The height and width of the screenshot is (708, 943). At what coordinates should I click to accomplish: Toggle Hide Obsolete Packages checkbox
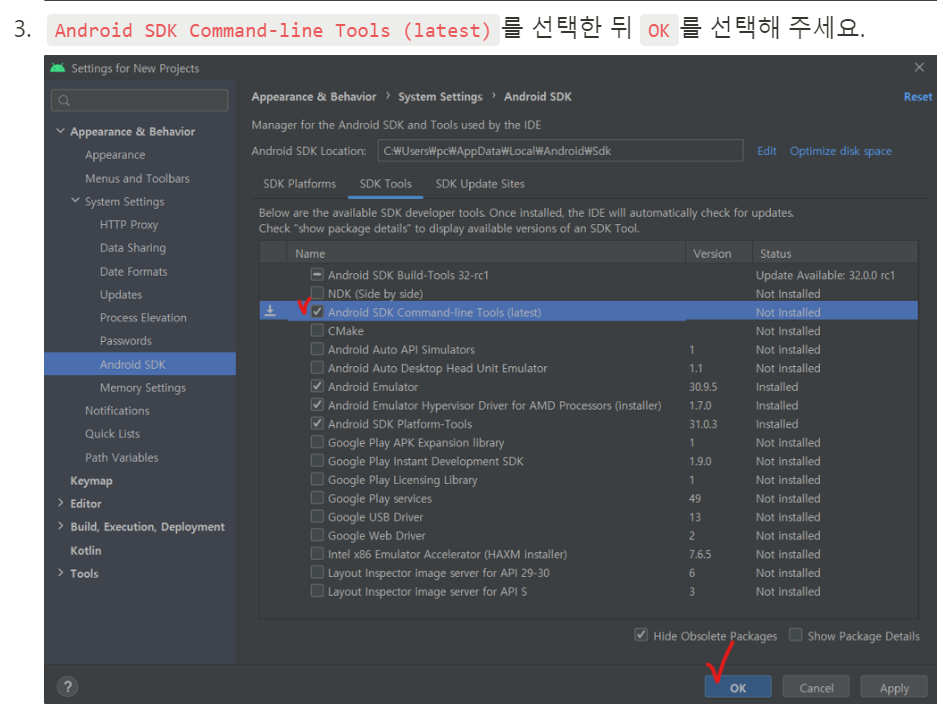(x=641, y=635)
